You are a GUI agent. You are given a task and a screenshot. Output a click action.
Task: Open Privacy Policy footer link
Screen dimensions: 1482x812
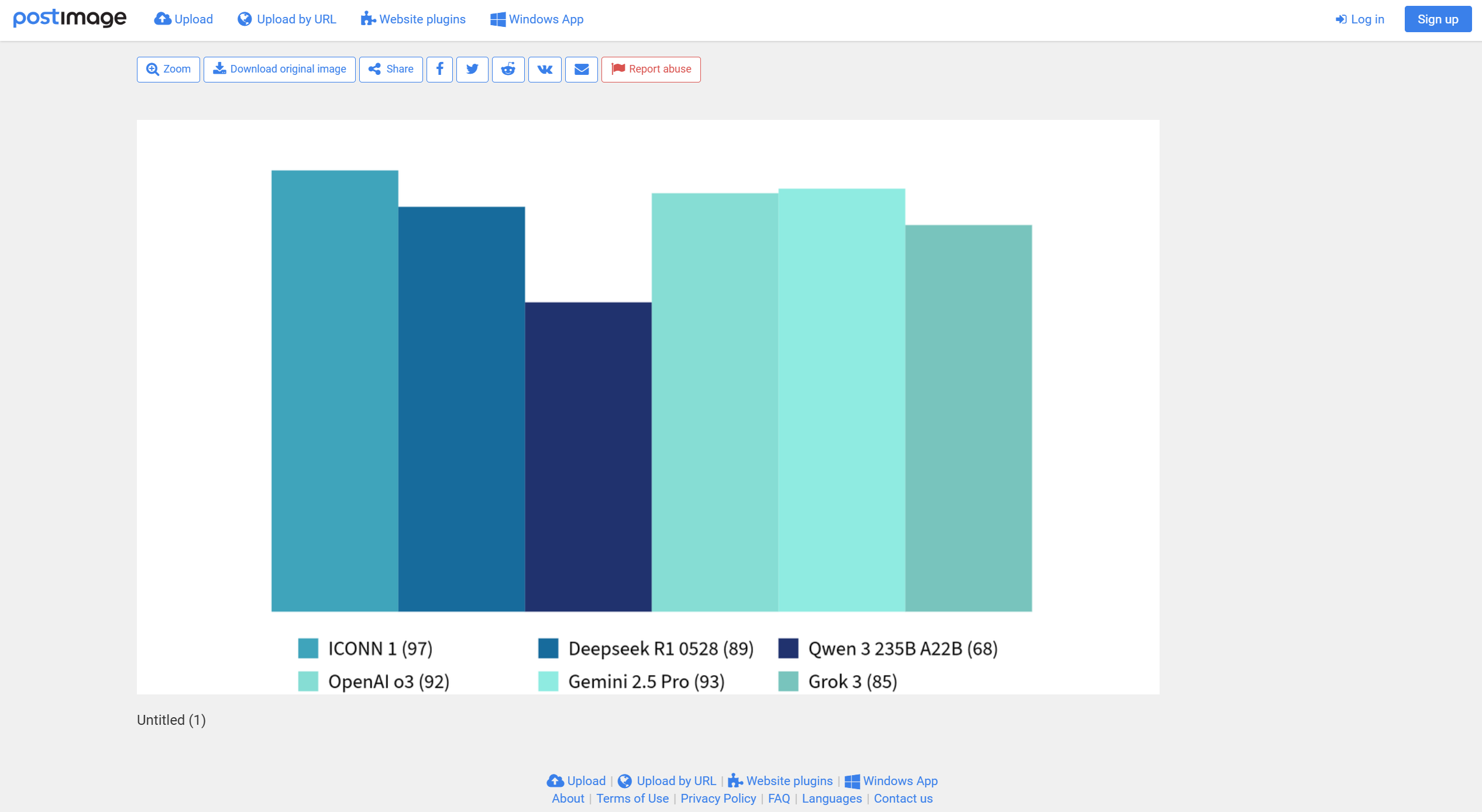coord(718,799)
